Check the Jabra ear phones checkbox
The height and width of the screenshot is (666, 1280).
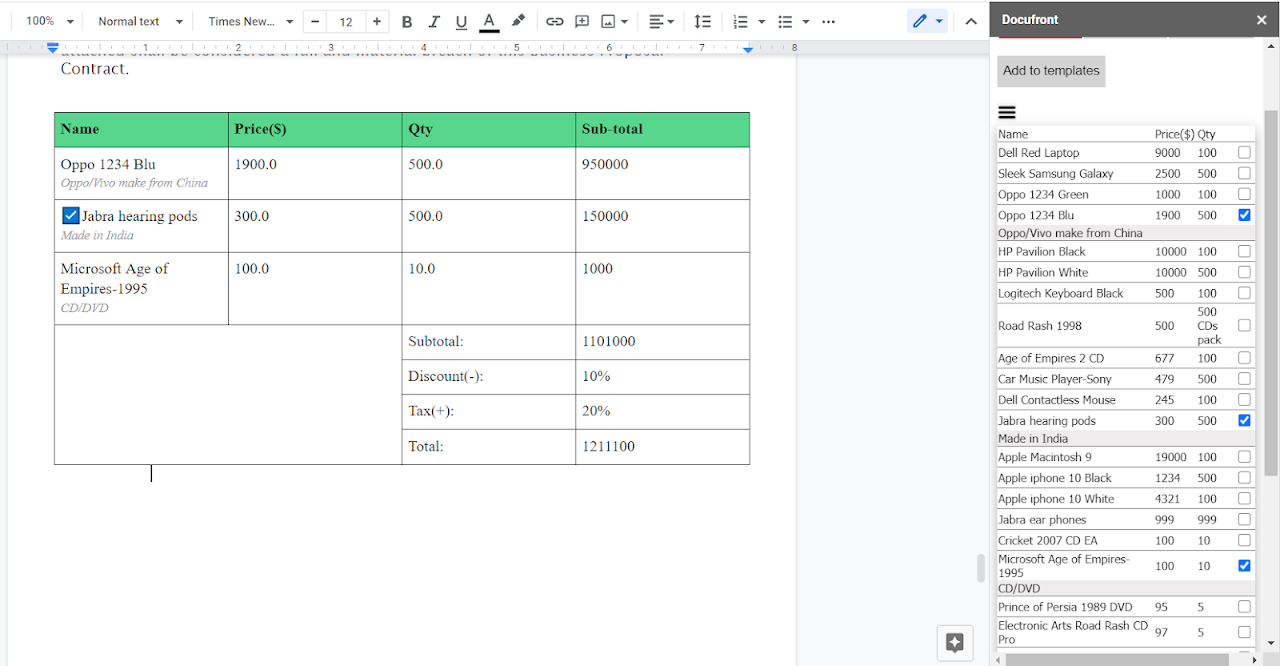click(1244, 520)
